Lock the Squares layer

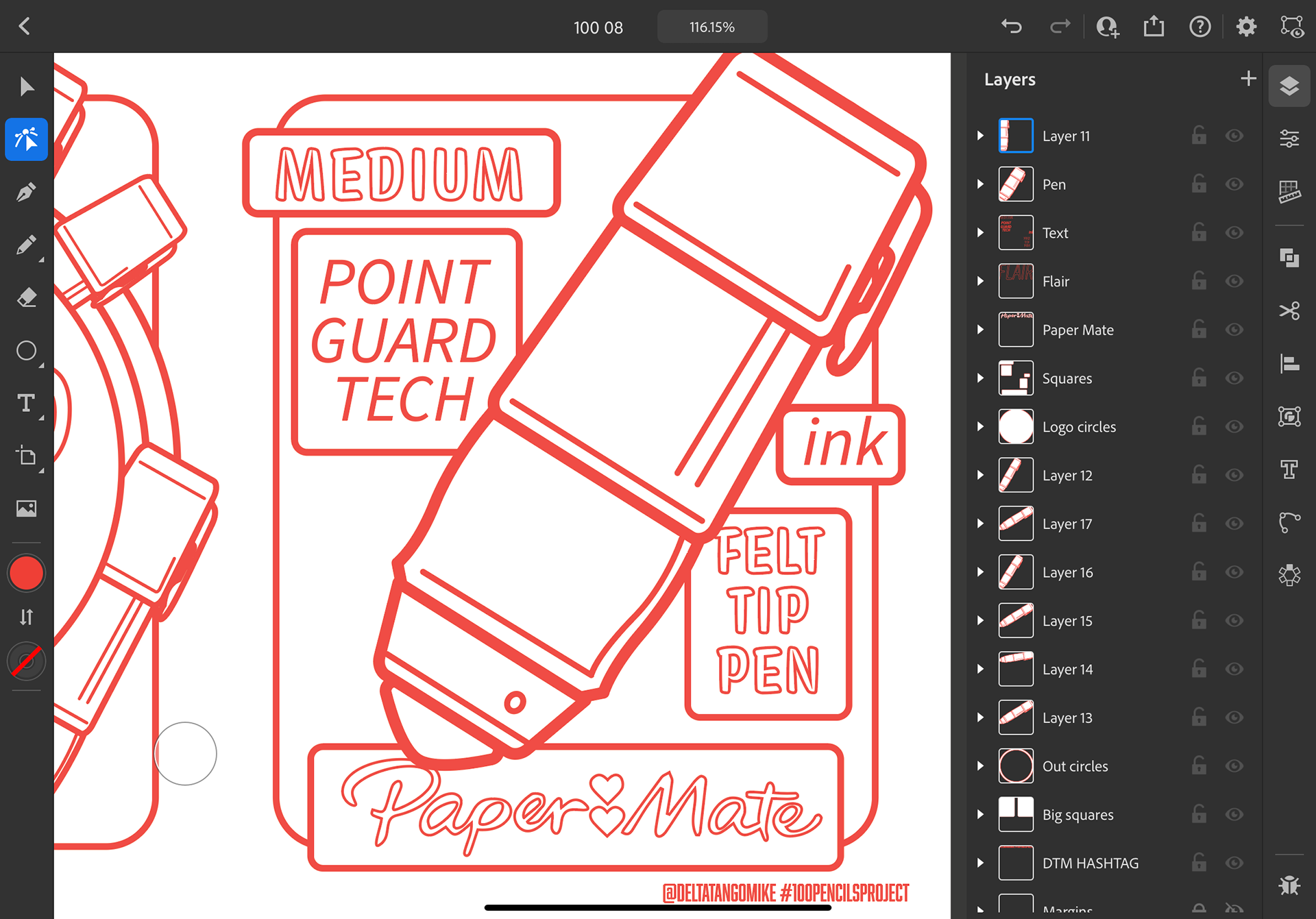(x=1199, y=378)
